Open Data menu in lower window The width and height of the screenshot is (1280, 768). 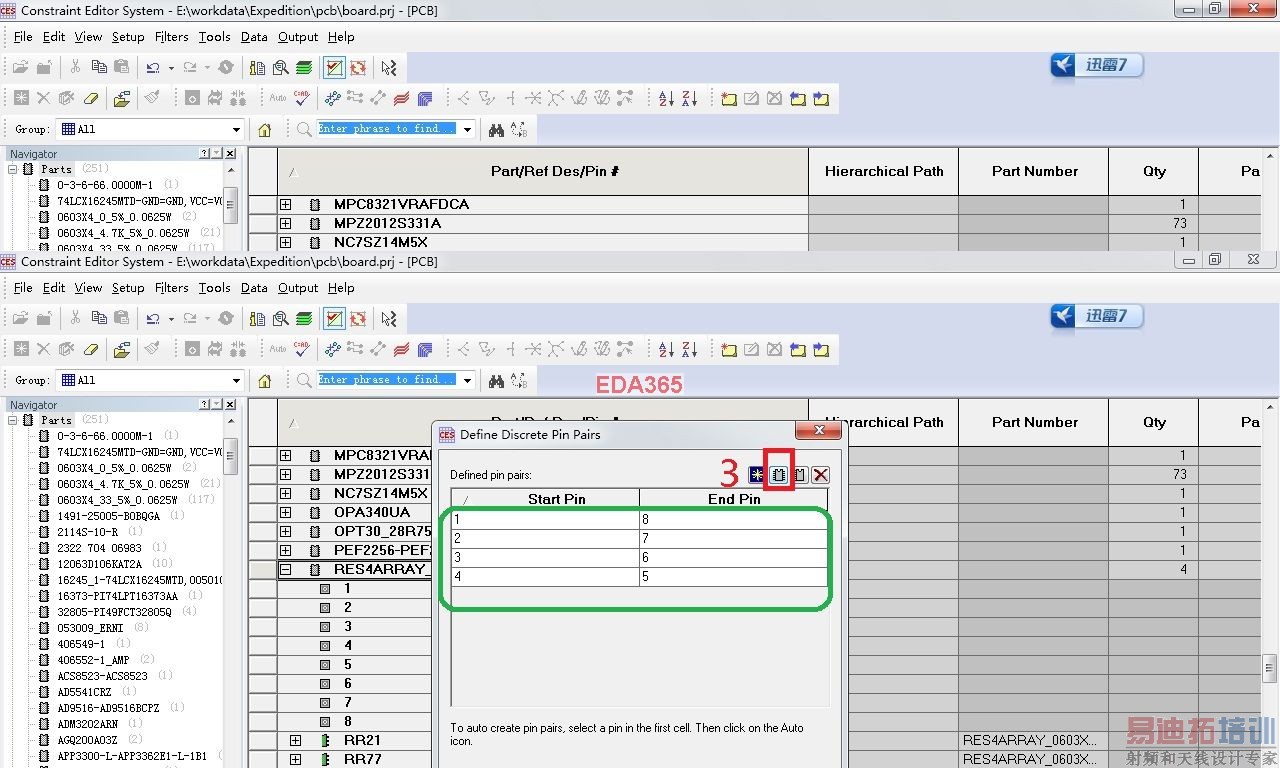pyautogui.click(x=254, y=287)
